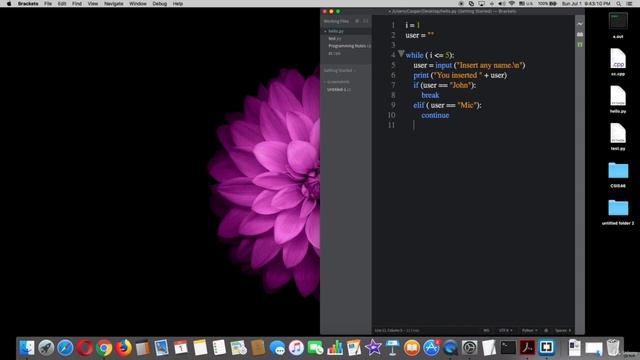Click the Spaces indentation toggle in the status bar
Screen dimensions: 640x360
tap(563, 330)
